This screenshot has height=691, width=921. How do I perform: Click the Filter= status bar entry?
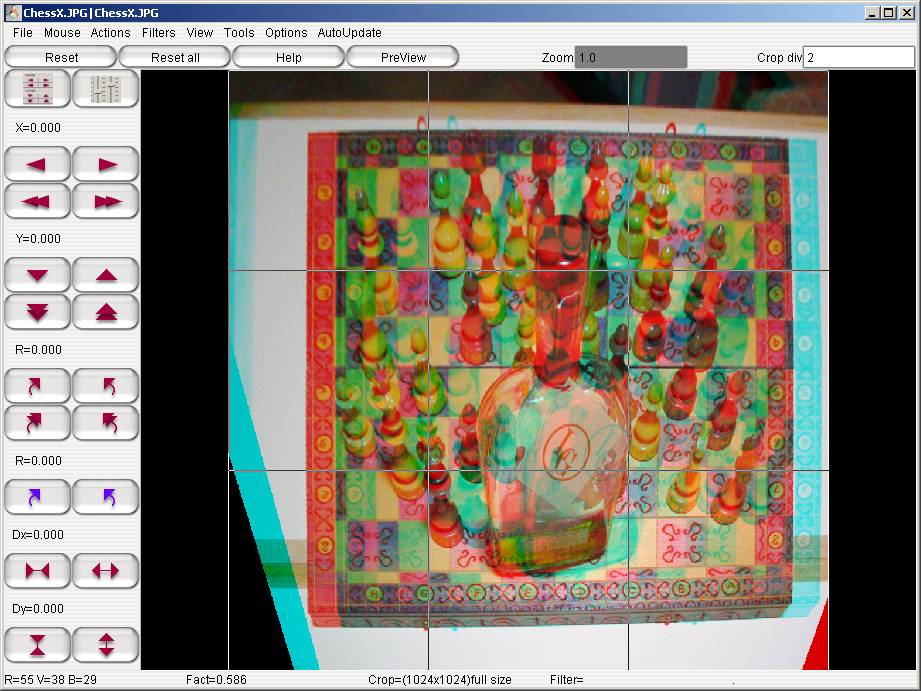(567, 680)
